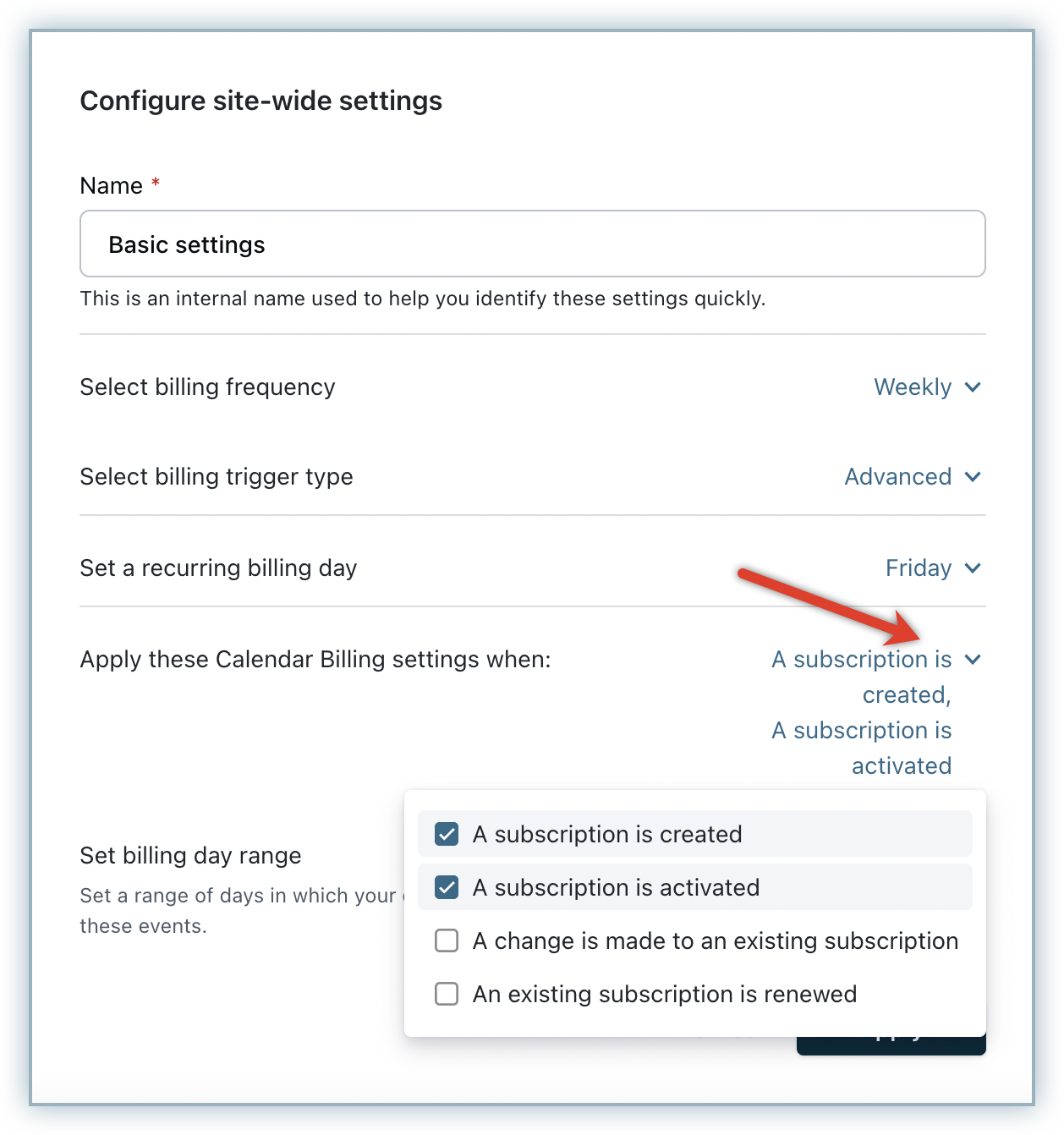1064x1135 pixels.
Task: Choose 'A change is made to an existing subscription' label
Action: click(x=716, y=940)
